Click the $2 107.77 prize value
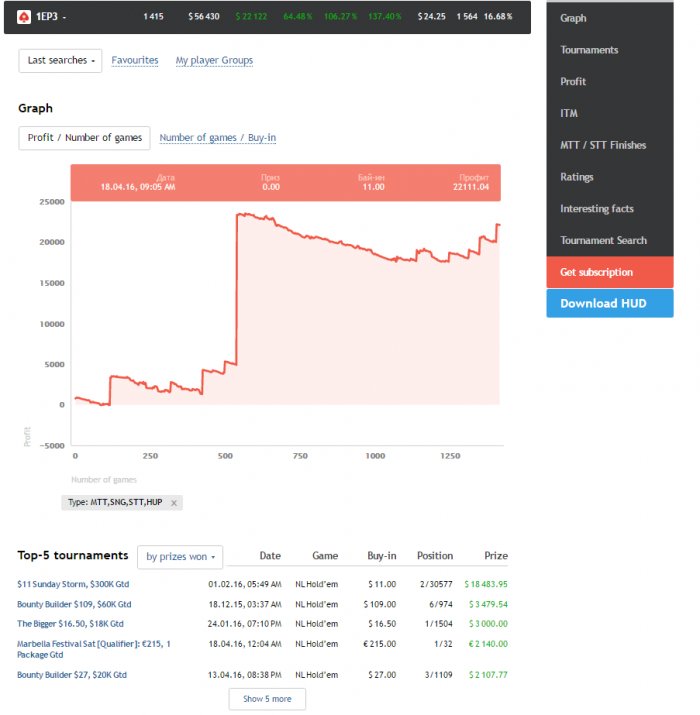The width and height of the screenshot is (700, 715). 488,675
